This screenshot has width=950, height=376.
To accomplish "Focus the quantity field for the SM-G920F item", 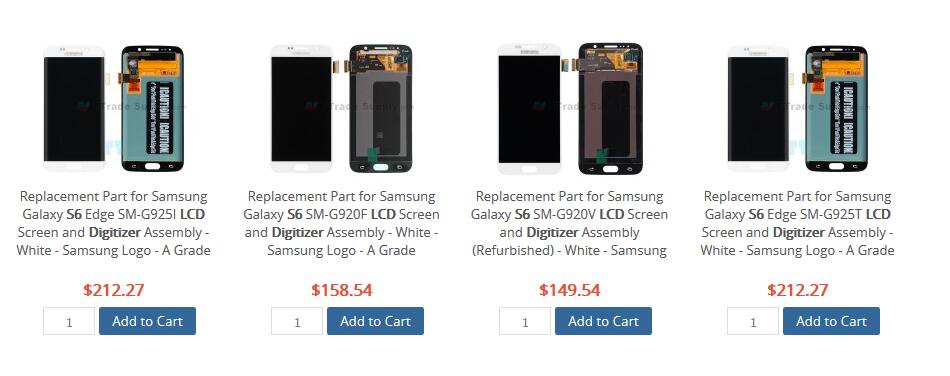I will (x=297, y=321).
